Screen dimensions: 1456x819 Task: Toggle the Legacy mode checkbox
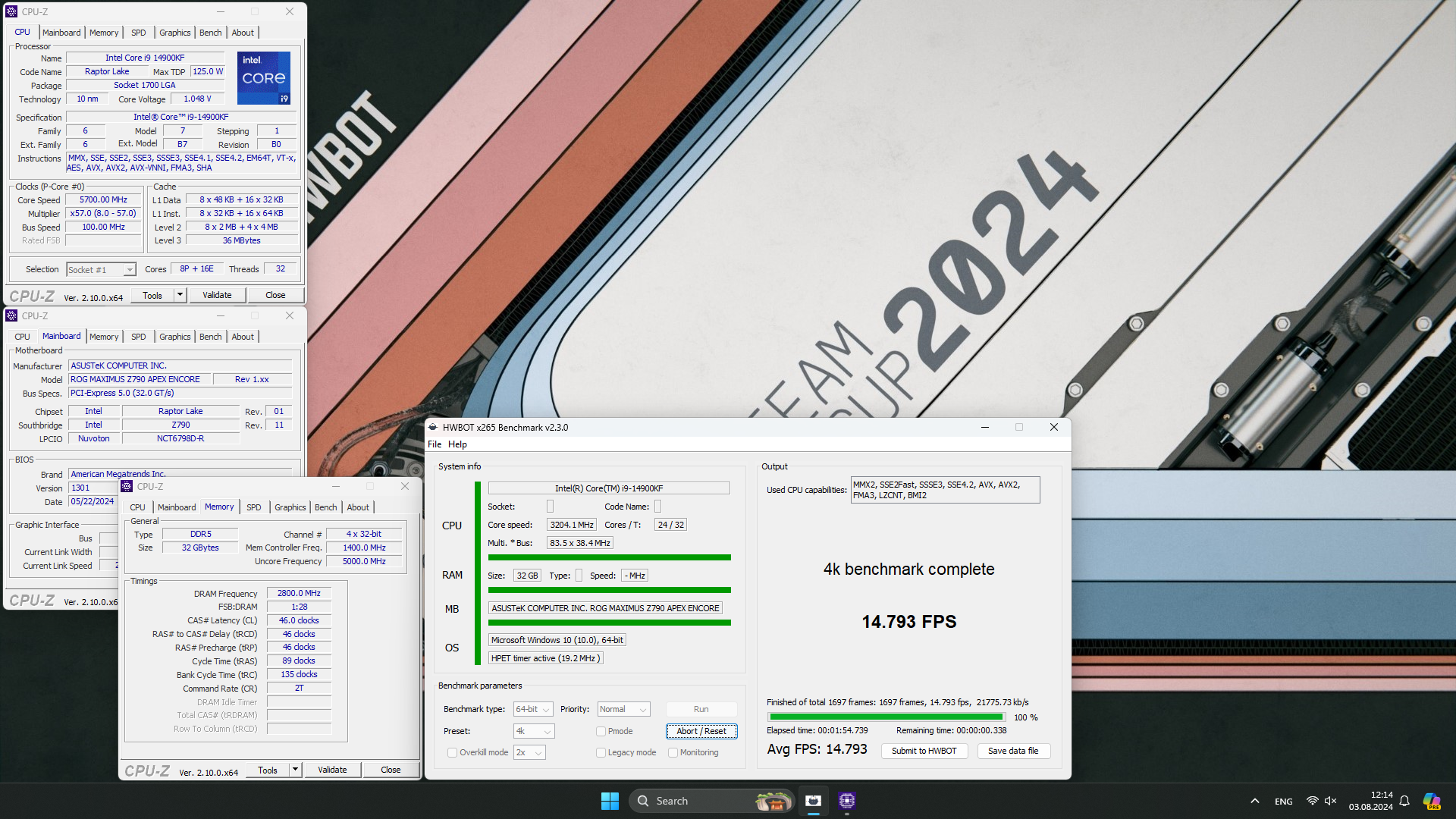(x=601, y=752)
